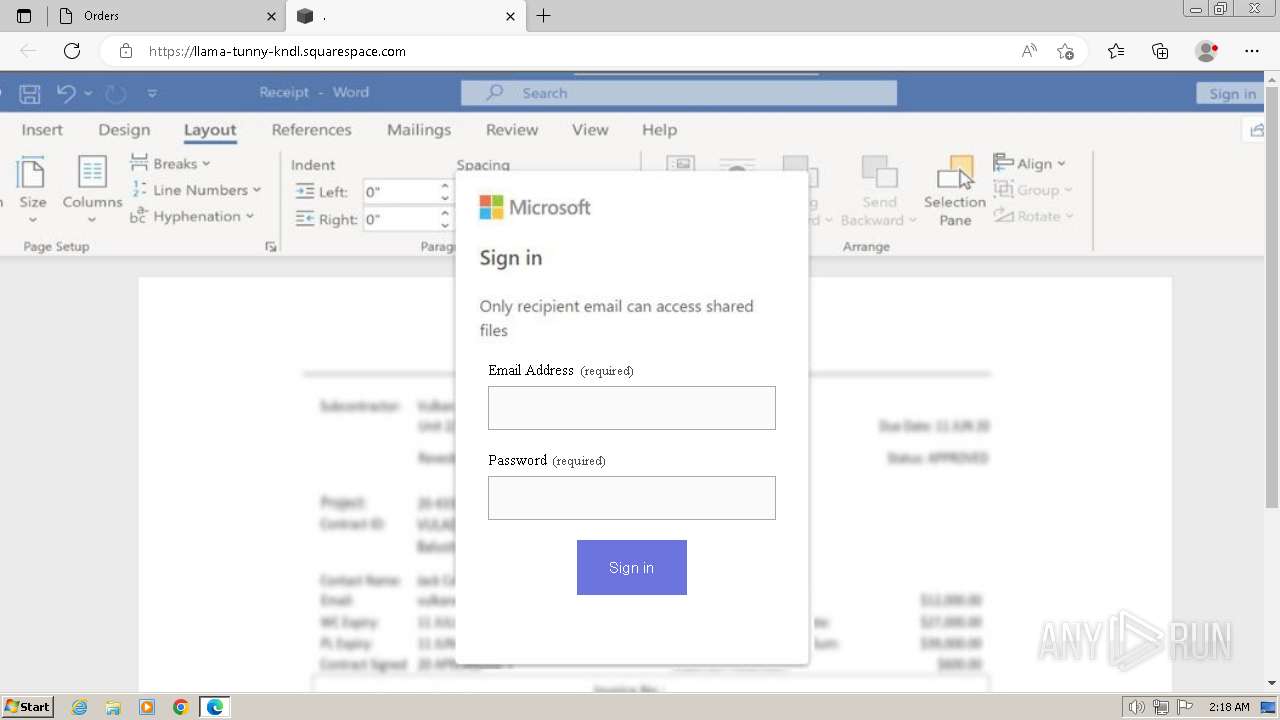Viewport: 1280px width, 720px height.
Task: Open the browser profile avatar
Action: (x=1207, y=51)
